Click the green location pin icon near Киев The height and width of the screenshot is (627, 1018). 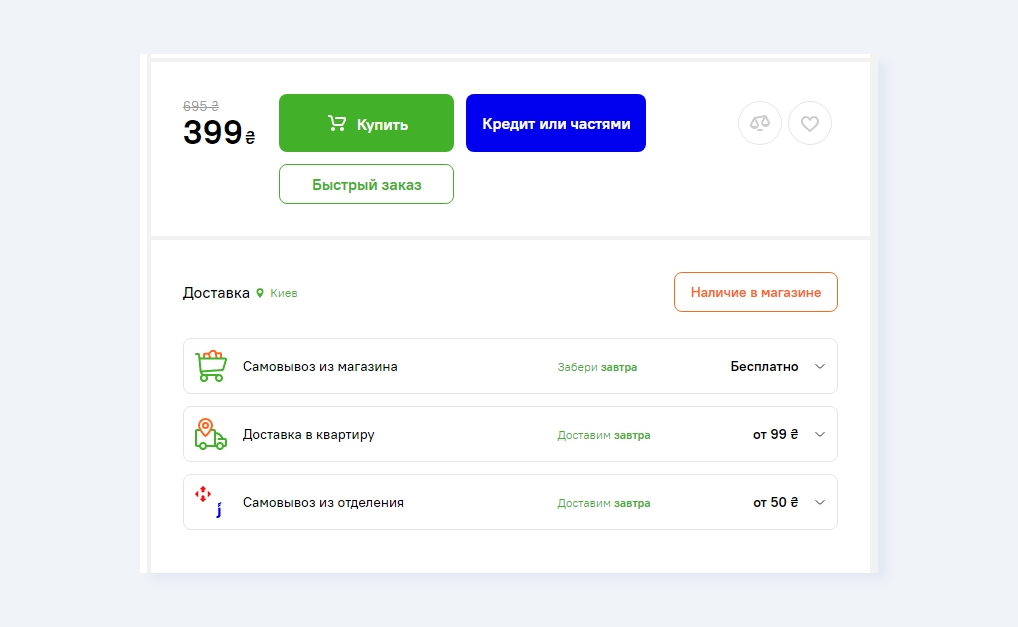260,293
